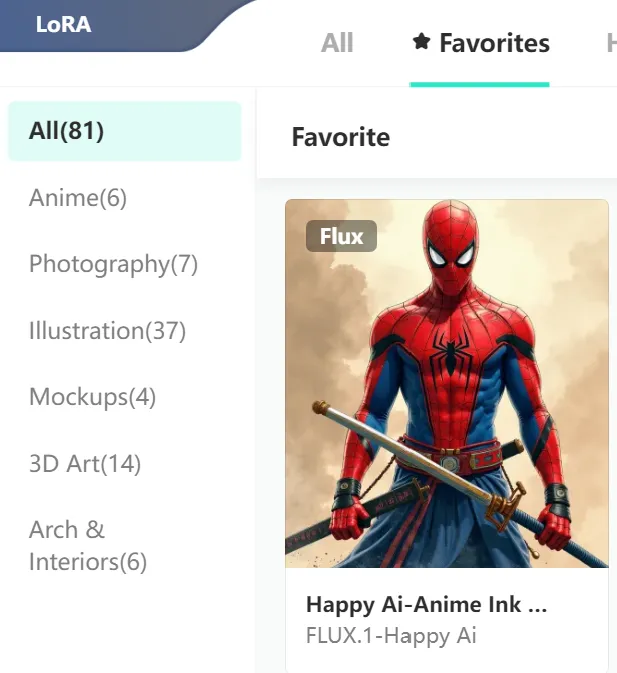Click the Spider-Man mask in preview image

pyautogui.click(x=450, y=248)
